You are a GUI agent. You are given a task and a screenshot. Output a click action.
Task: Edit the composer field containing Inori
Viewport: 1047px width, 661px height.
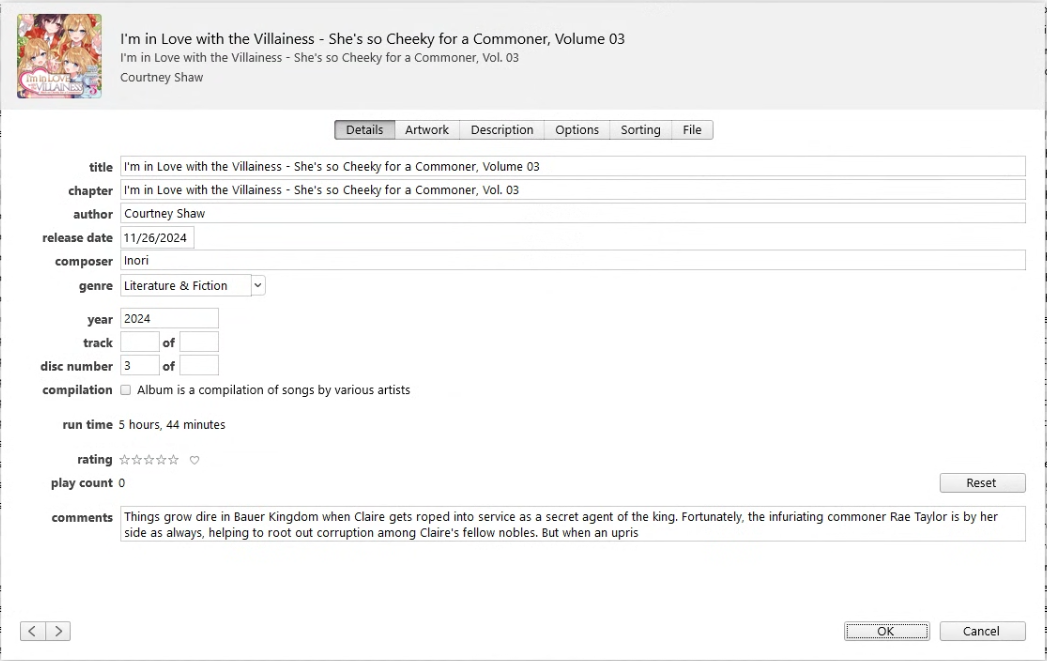[572, 261]
